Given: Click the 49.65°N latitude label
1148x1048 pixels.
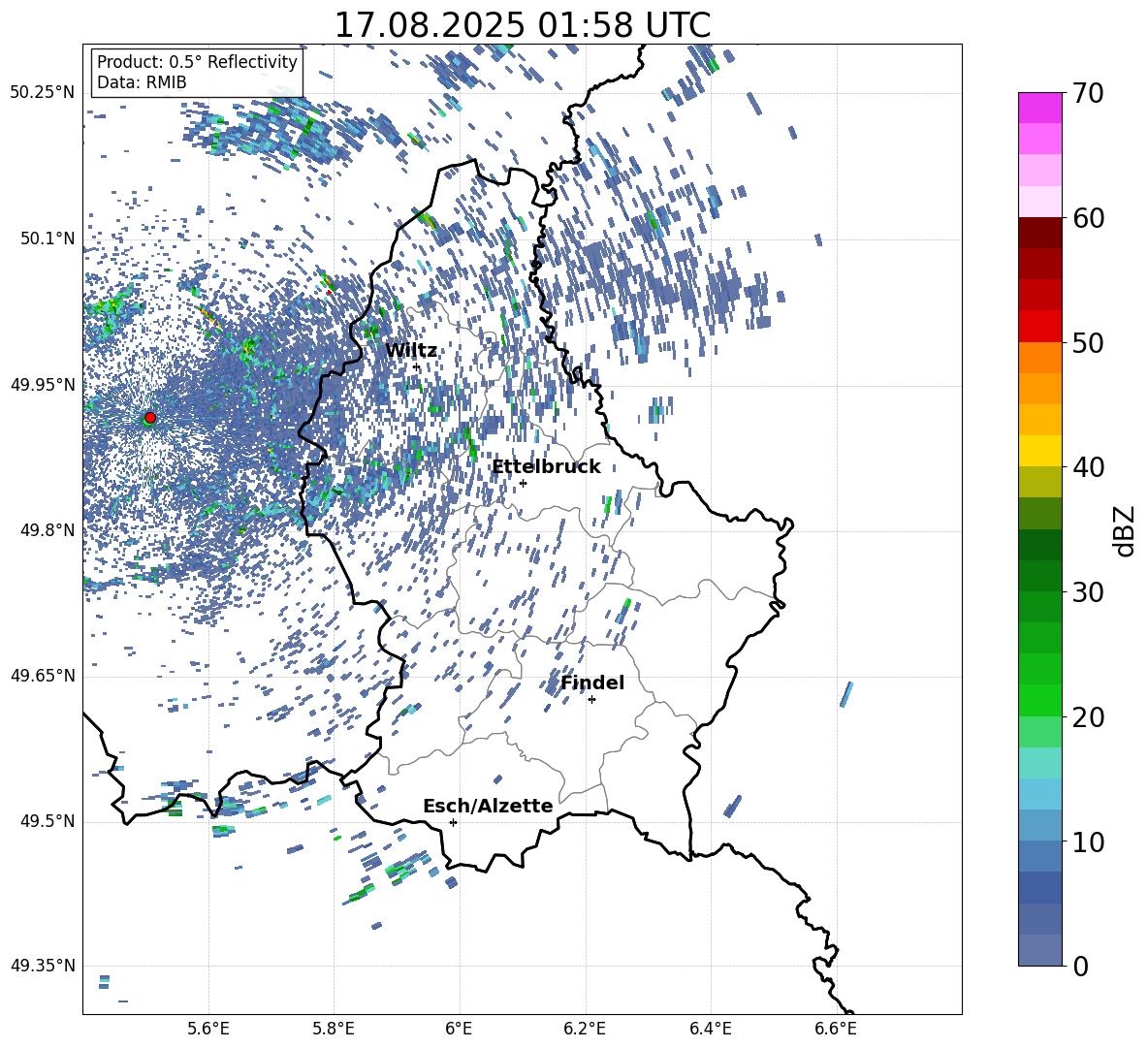Looking at the screenshot, I should click(x=43, y=676).
